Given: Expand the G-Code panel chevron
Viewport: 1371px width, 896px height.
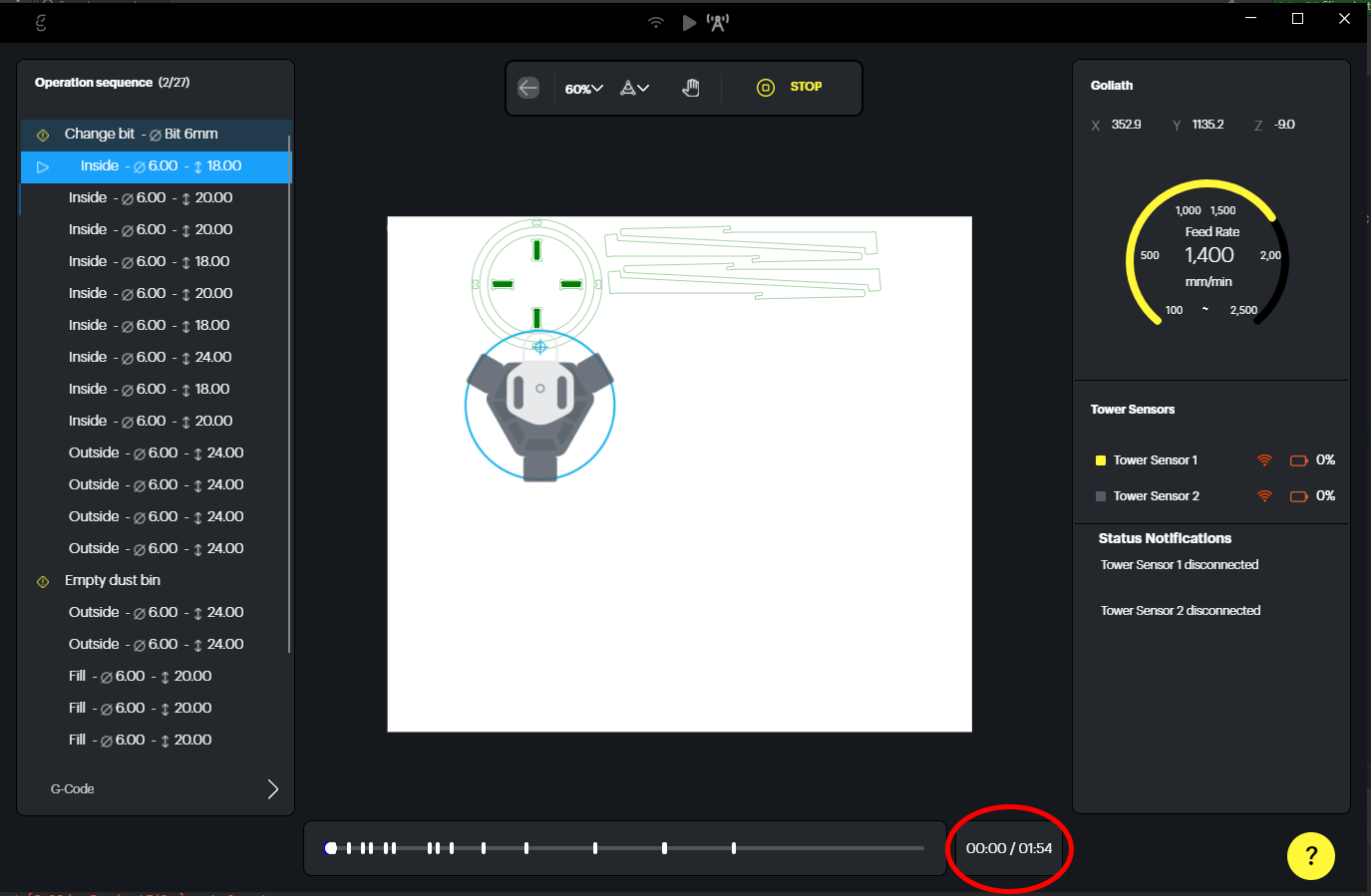Looking at the screenshot, I should [x=272, y=789].
